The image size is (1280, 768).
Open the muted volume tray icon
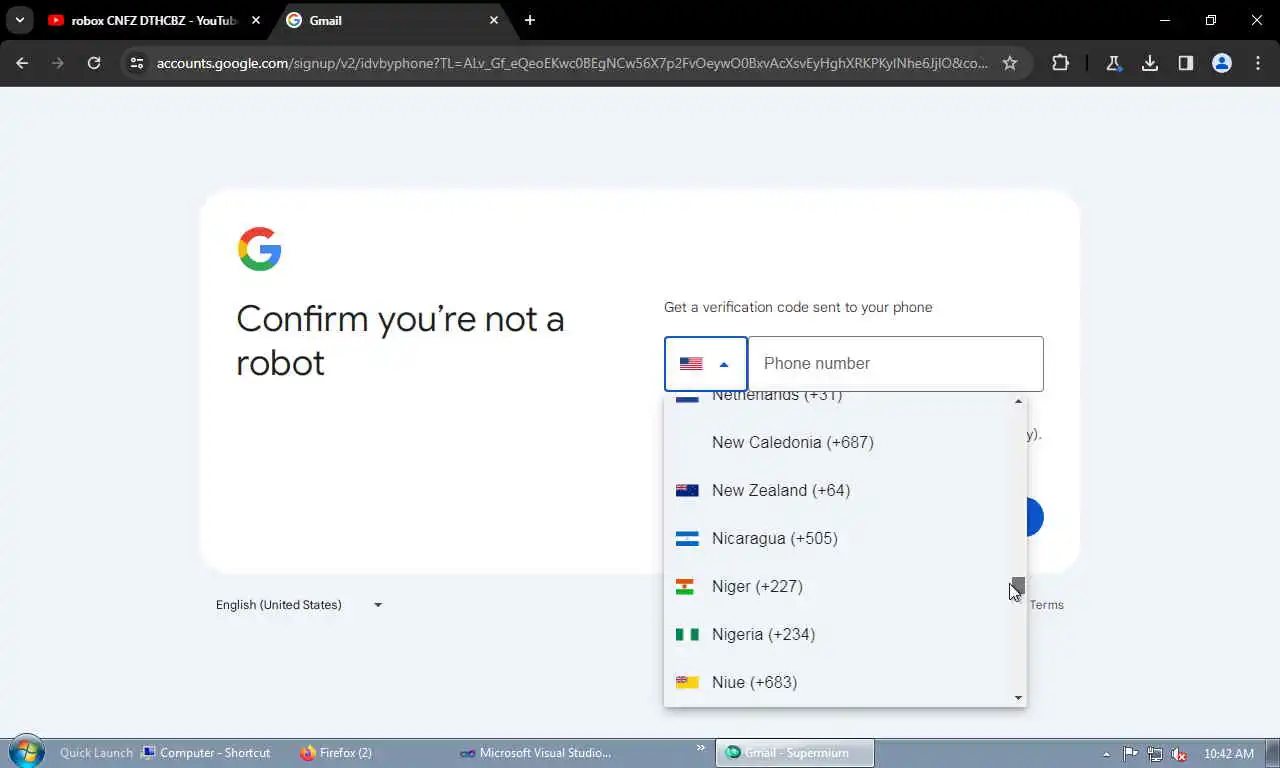1180,754
